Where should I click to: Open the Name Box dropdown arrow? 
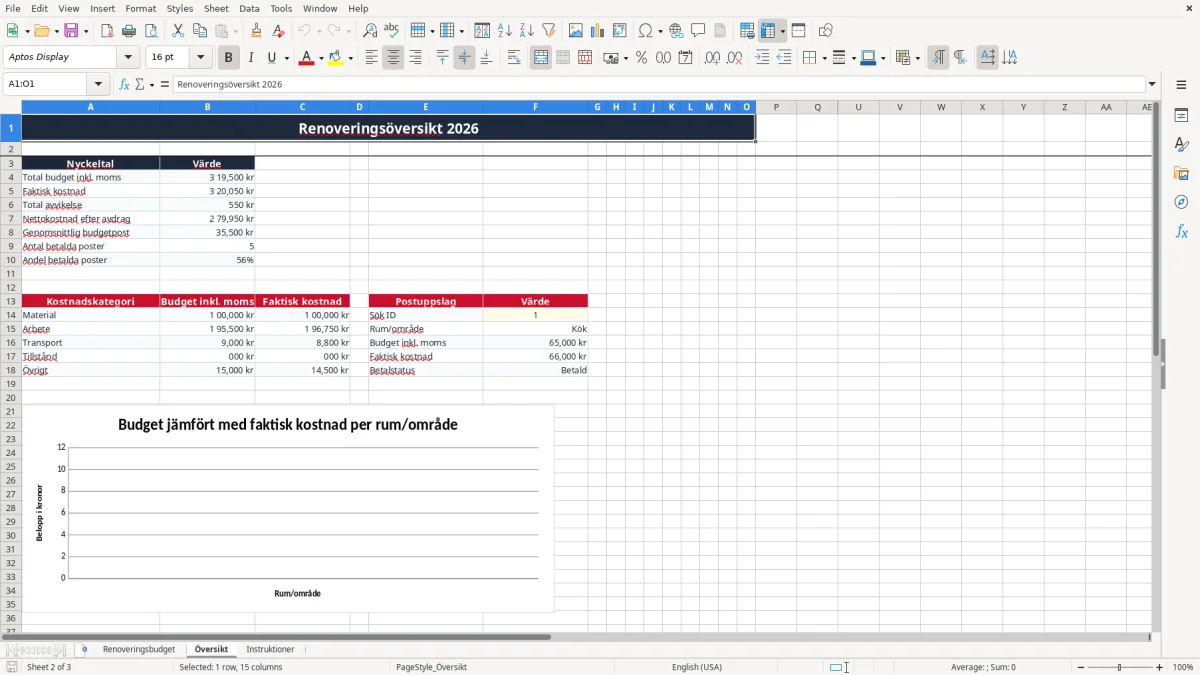pos(98,85)
